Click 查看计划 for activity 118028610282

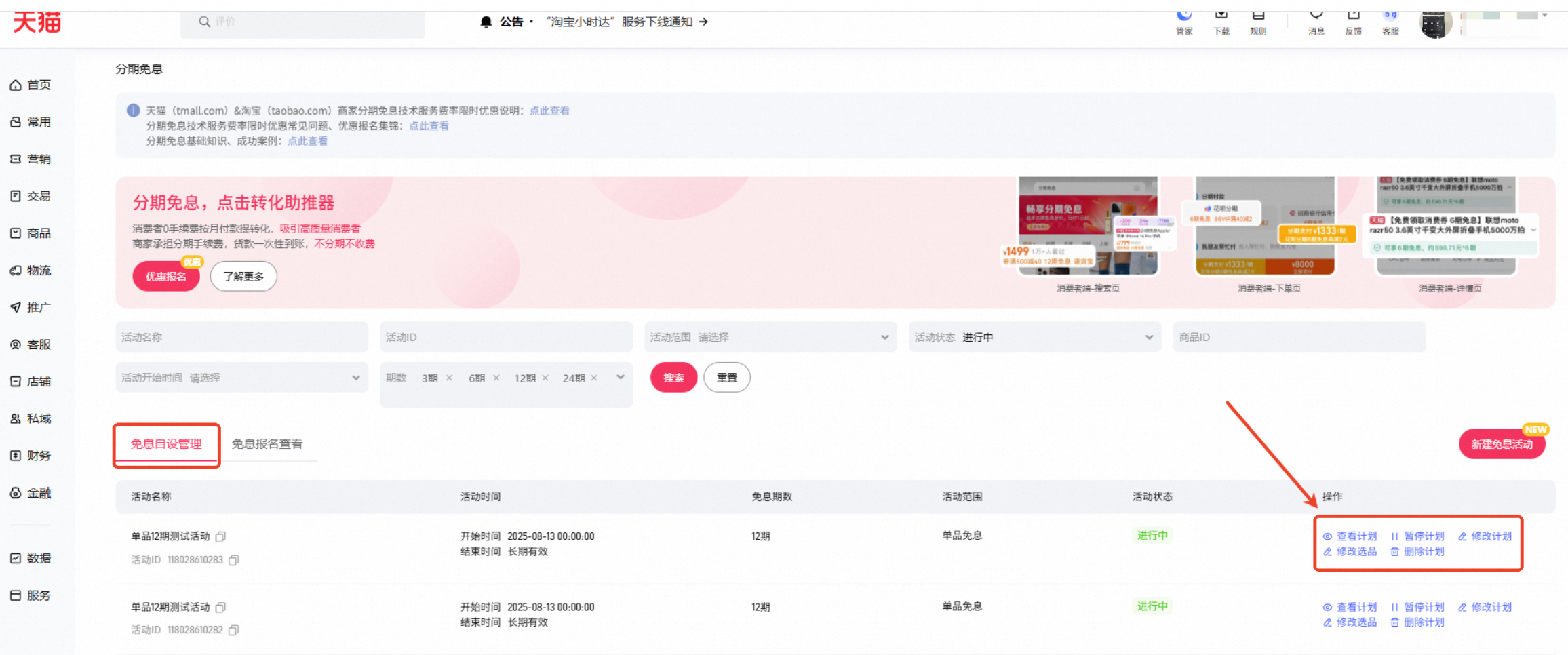(1350, 607)
